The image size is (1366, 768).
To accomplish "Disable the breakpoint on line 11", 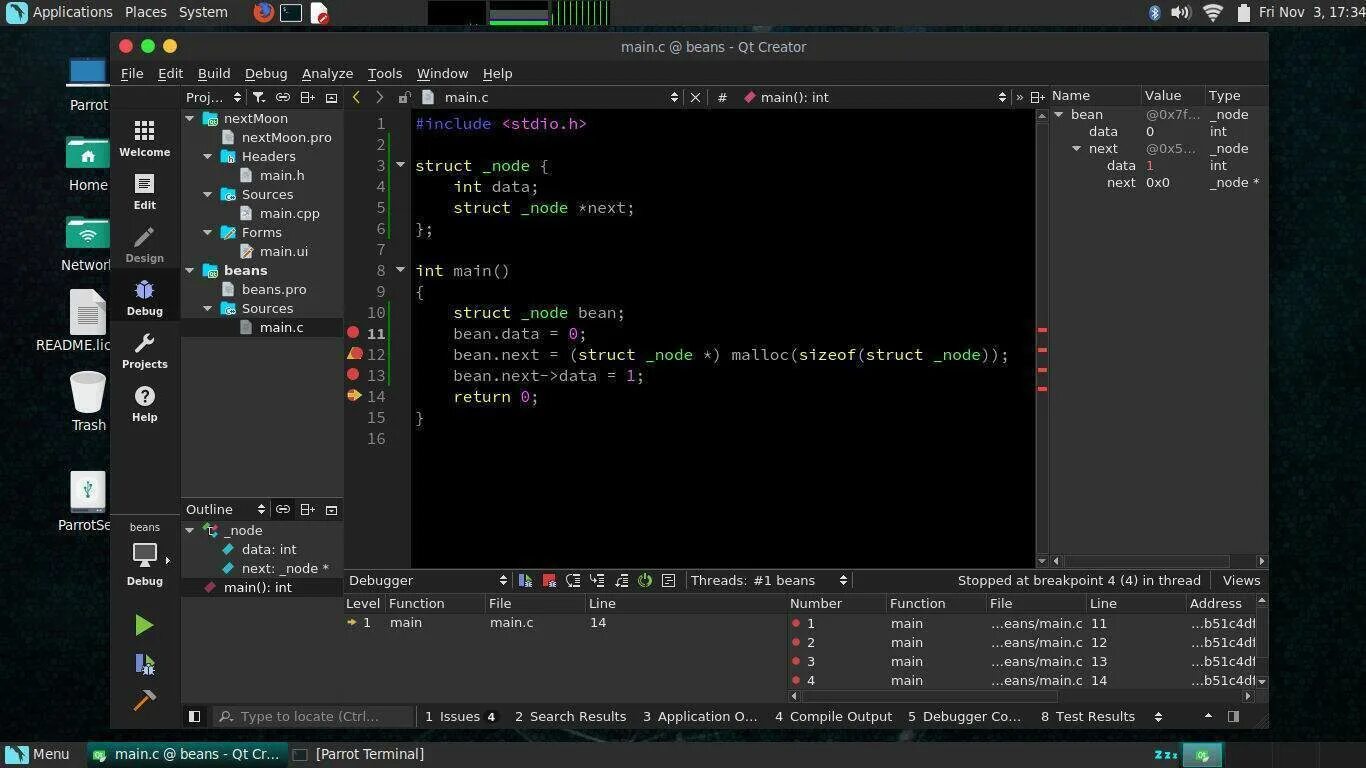I will pyautogui.click(x=354, y=333).
